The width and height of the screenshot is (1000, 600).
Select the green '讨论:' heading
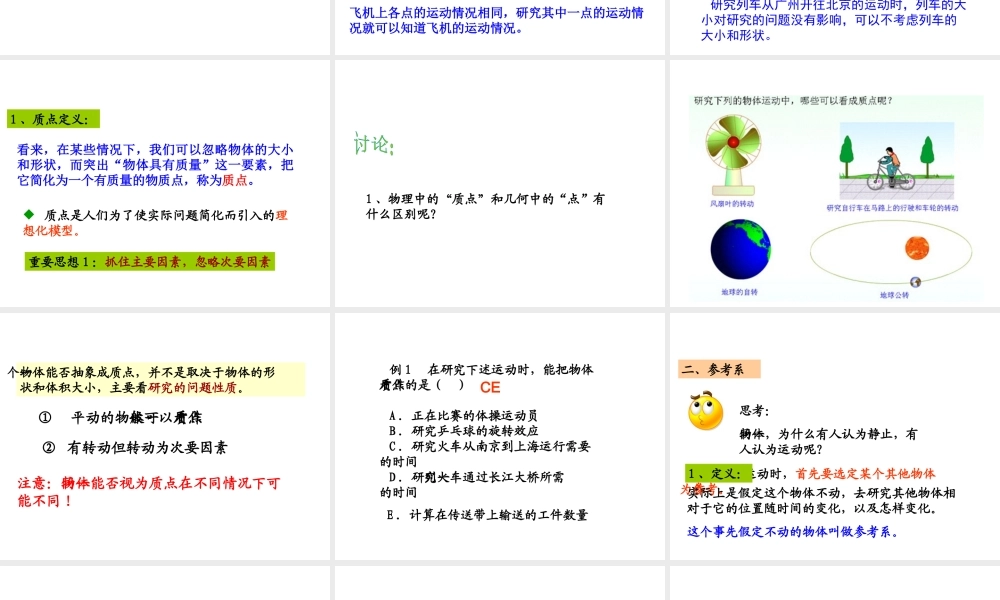(x=374, y=144)
